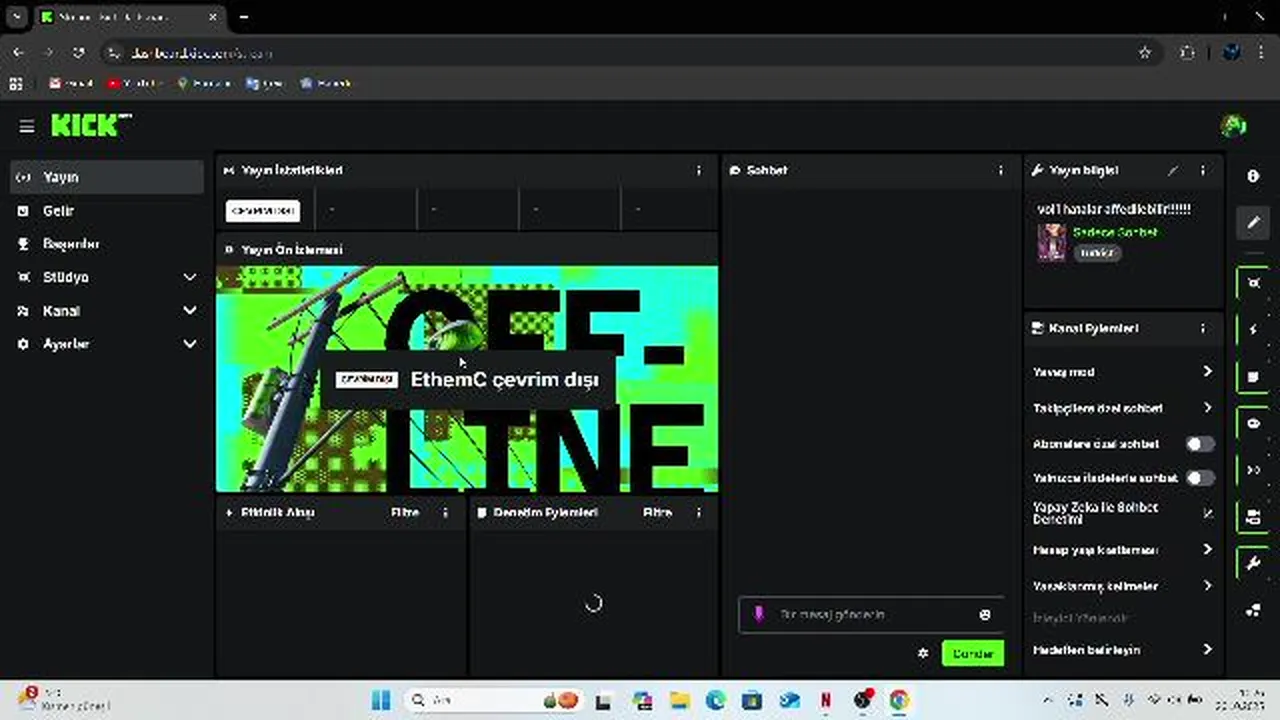Open the Stüdyo sidebar section
1280x720 pixels.
[107, 277]
